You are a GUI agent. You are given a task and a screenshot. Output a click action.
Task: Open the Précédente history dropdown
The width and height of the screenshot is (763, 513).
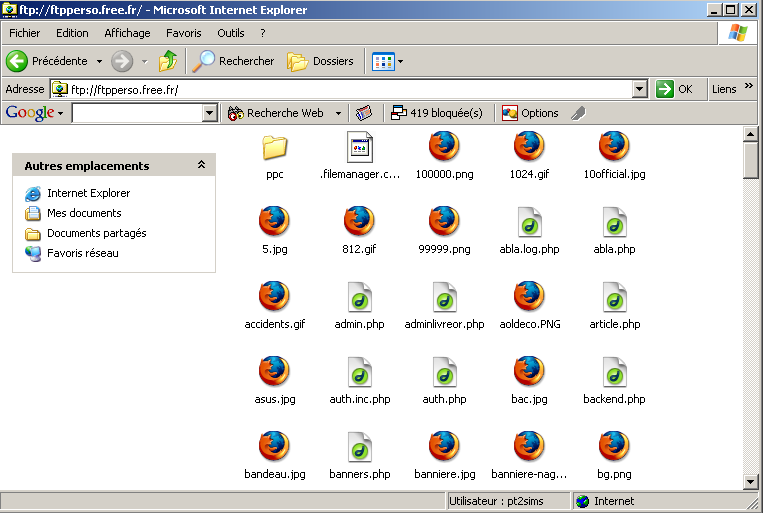click(99, 61)
